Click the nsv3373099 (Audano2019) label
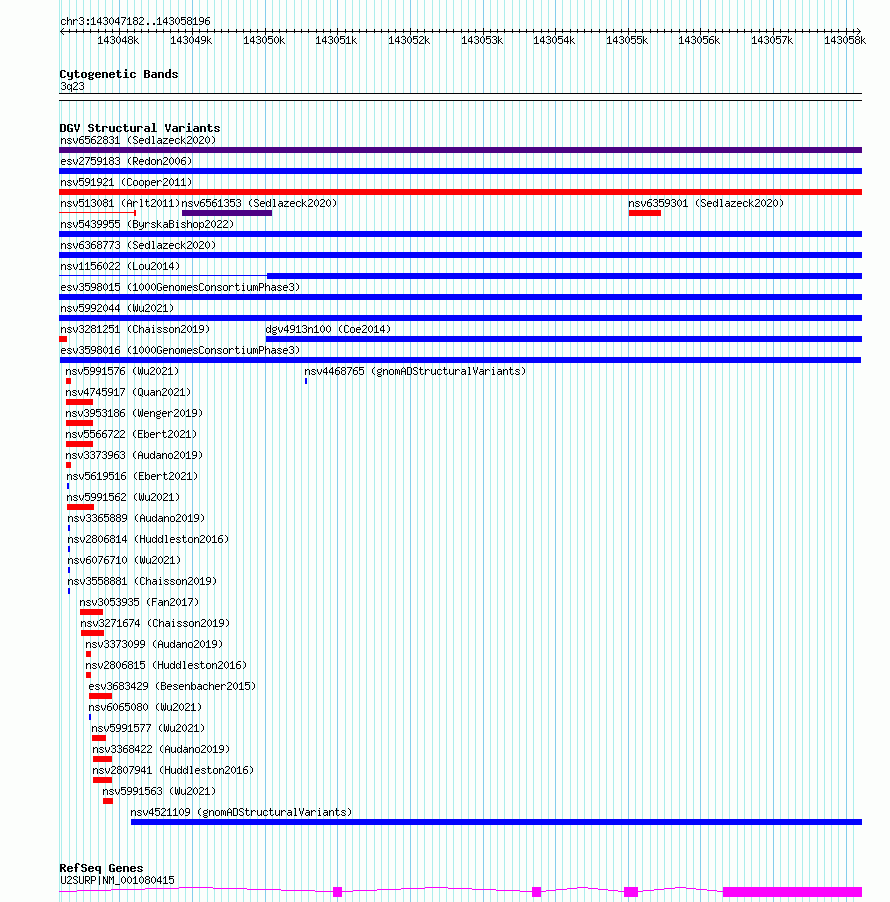The image size is (890, 902). click(x=154, y=644)
